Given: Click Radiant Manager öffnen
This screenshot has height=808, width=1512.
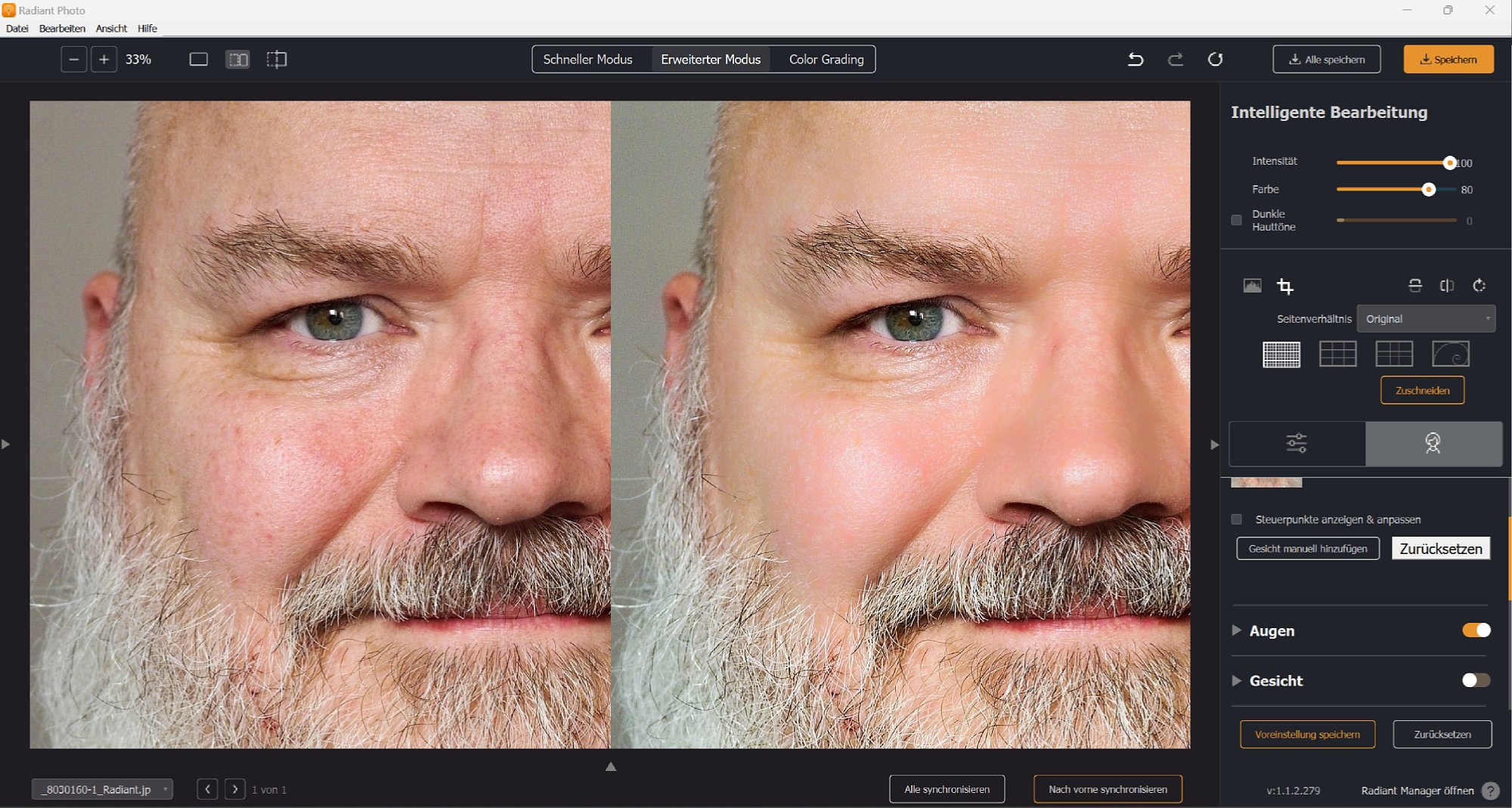Looking at the screenshot, I should tap(1417, 791).
